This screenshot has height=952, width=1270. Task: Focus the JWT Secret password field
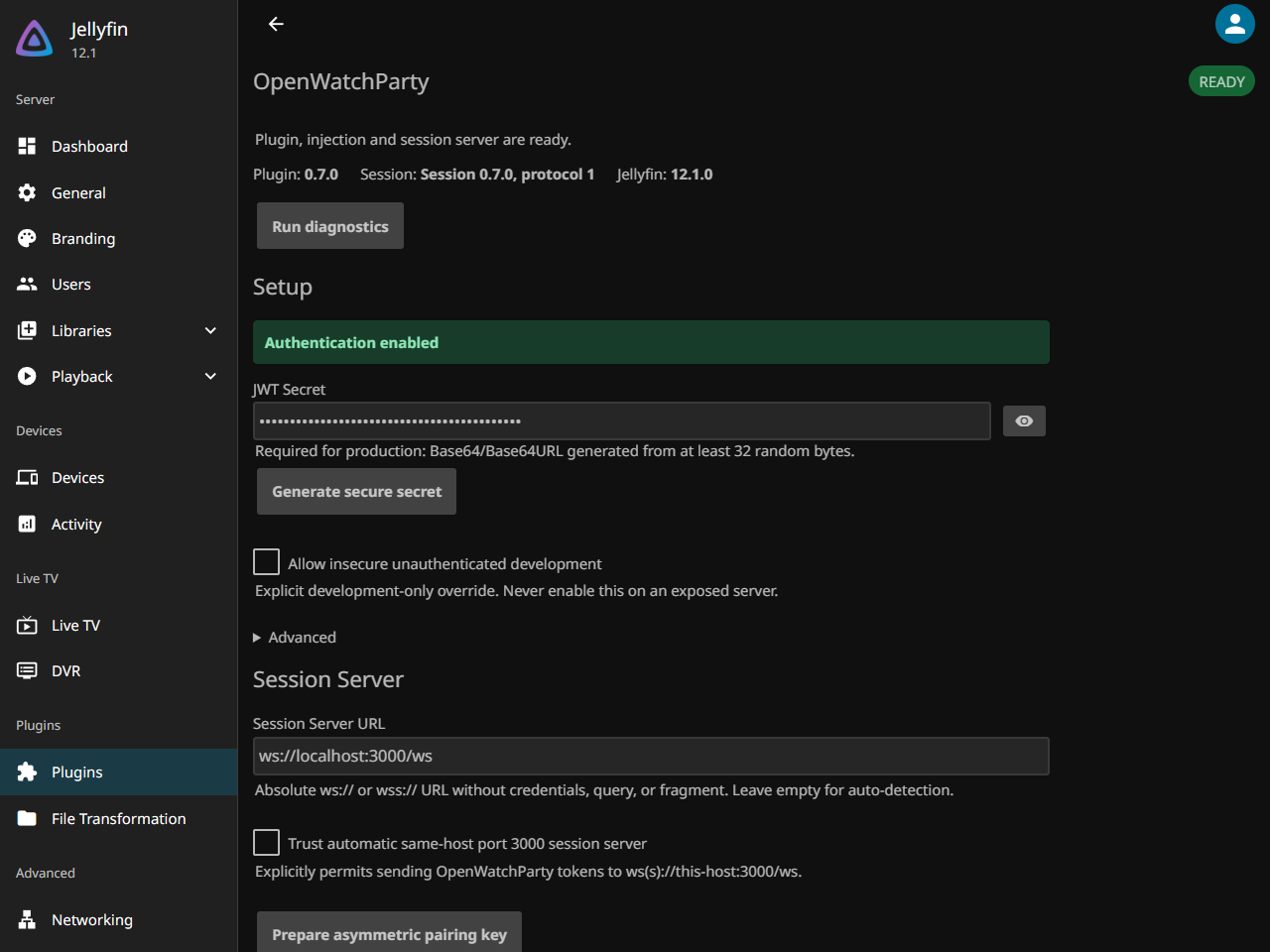coord(622,420)
